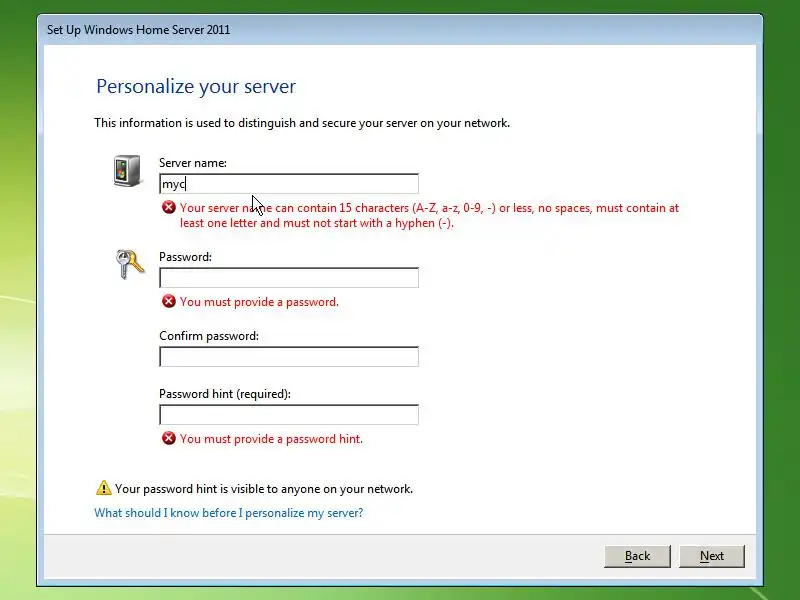This screenshot has height=600, width=800.
Task: Focus the Password hint input field
Action: tap(289, 415)
